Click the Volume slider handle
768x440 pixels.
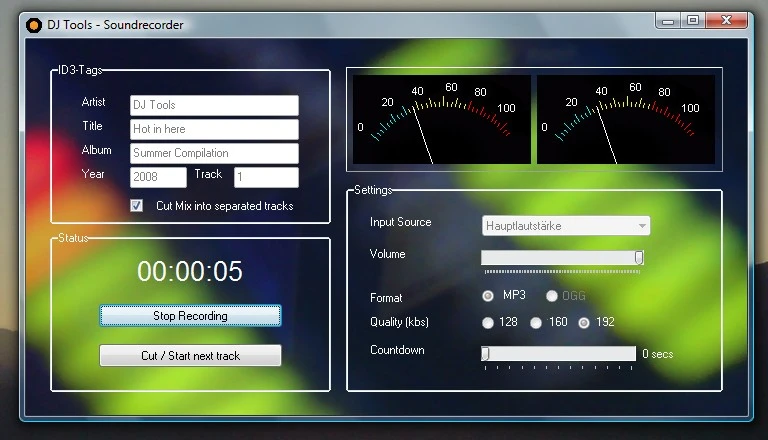(x=638, y=257)
